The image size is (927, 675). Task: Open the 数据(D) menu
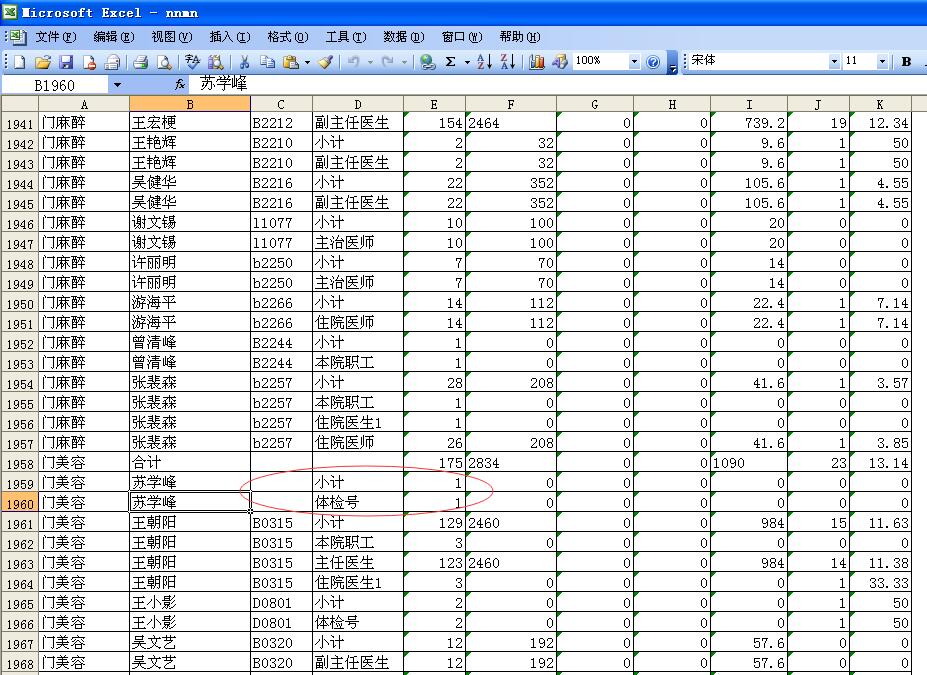[403, 37]
